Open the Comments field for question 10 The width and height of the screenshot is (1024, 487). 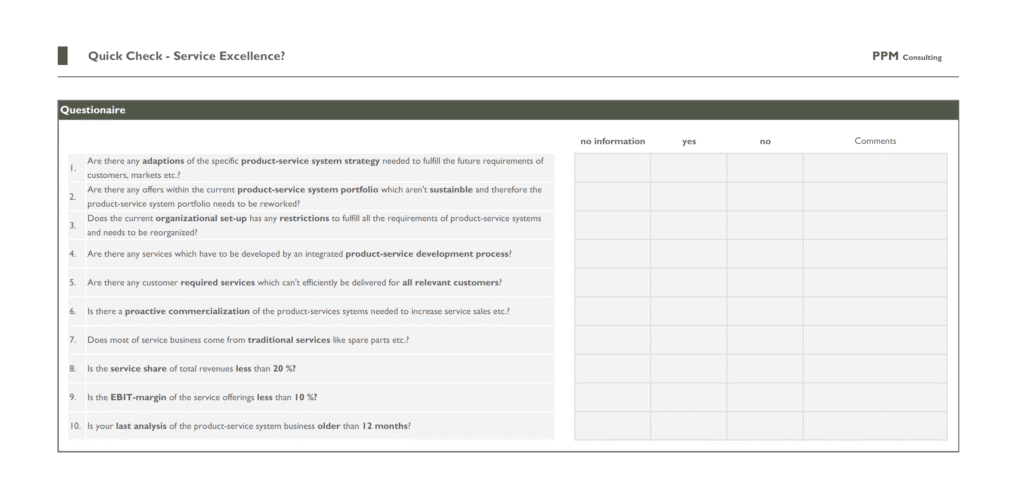pos(874,426)
